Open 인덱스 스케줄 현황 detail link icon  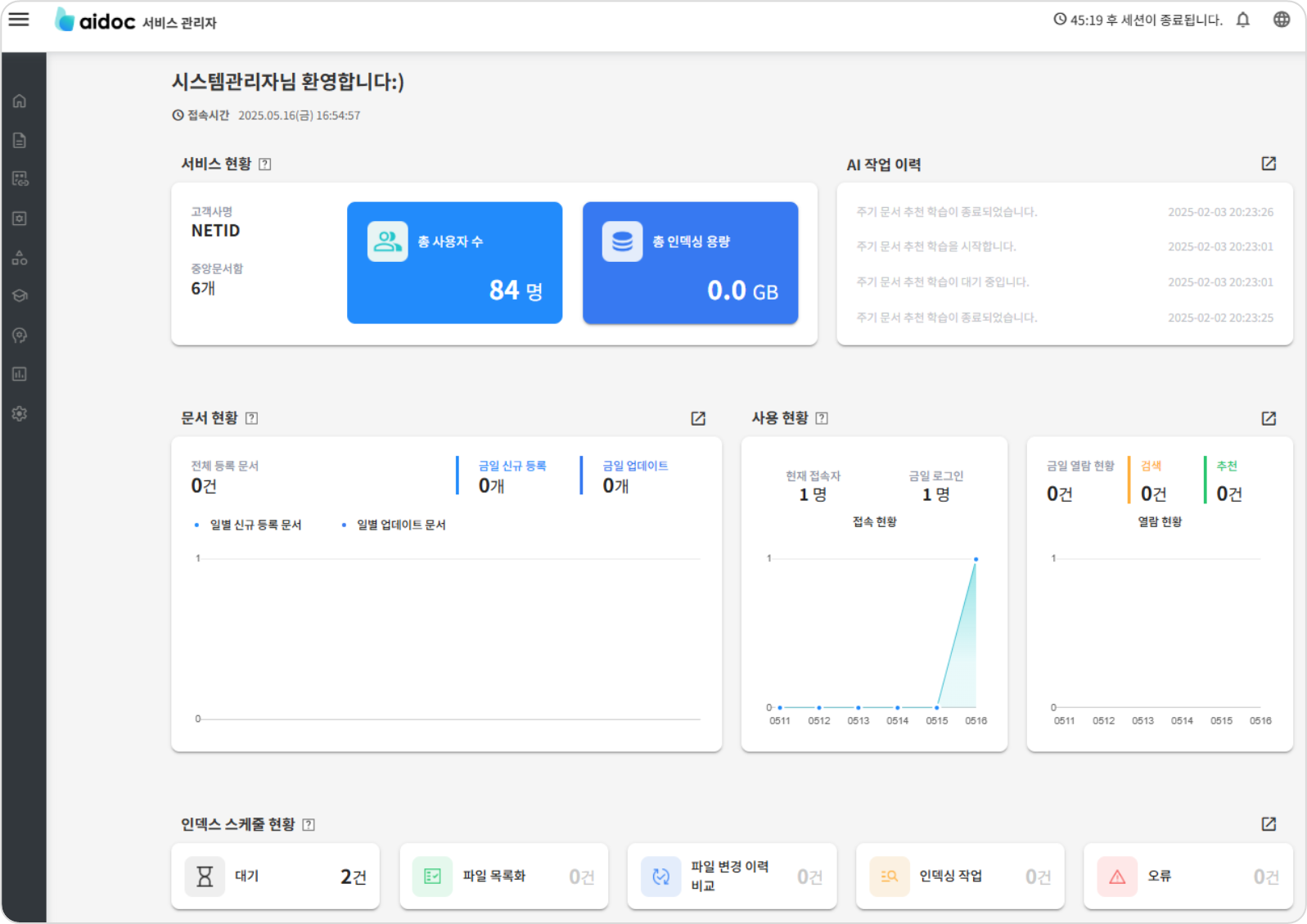click(x=1268, y=824)
